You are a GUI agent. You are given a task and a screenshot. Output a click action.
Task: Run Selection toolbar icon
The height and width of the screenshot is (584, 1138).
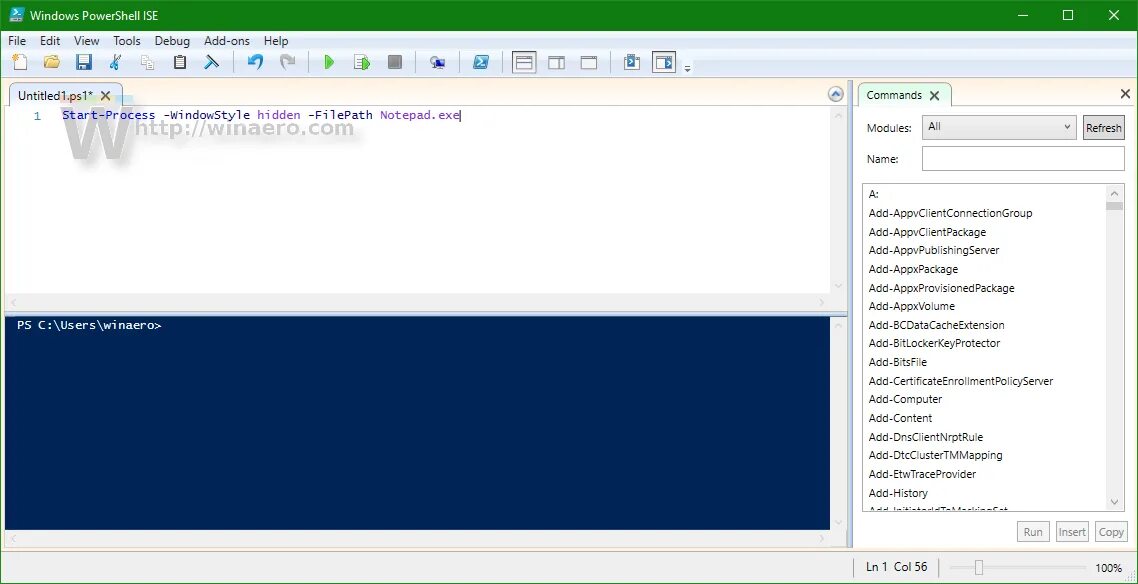[x=361, y=62]
